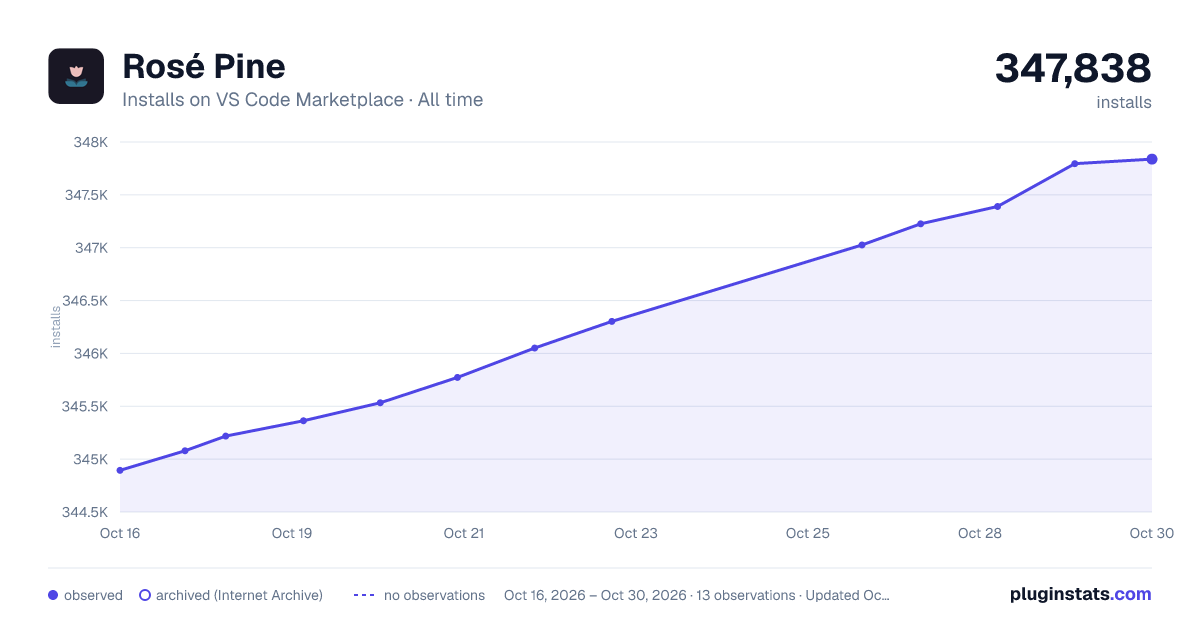Click the Oct 16 x-axis label
The width and height of the screenshot is (1200, 630).
[x=120, y=533]
